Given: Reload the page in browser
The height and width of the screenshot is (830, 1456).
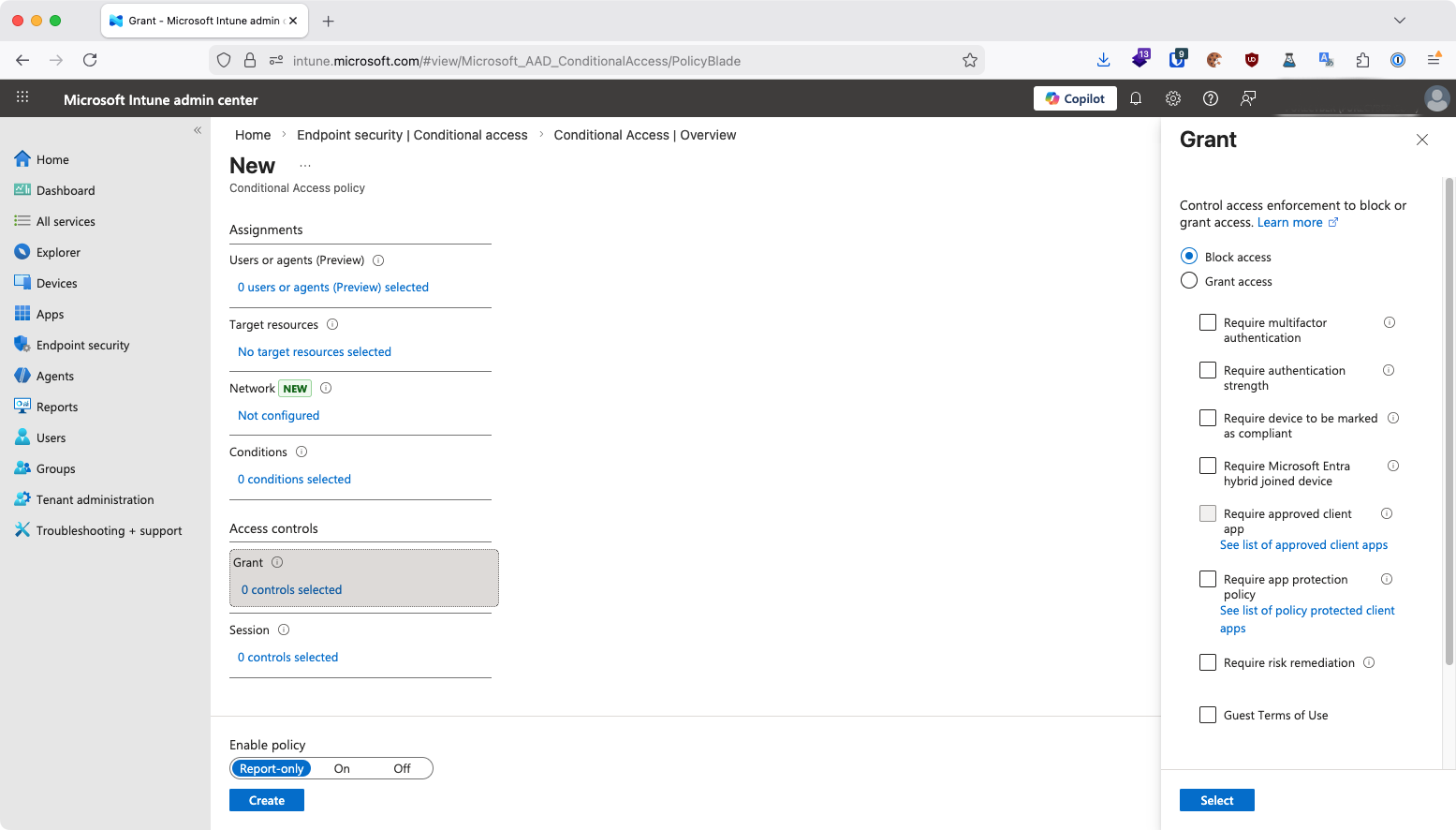Looking at the screenshot, I should [x=90, y=60].
